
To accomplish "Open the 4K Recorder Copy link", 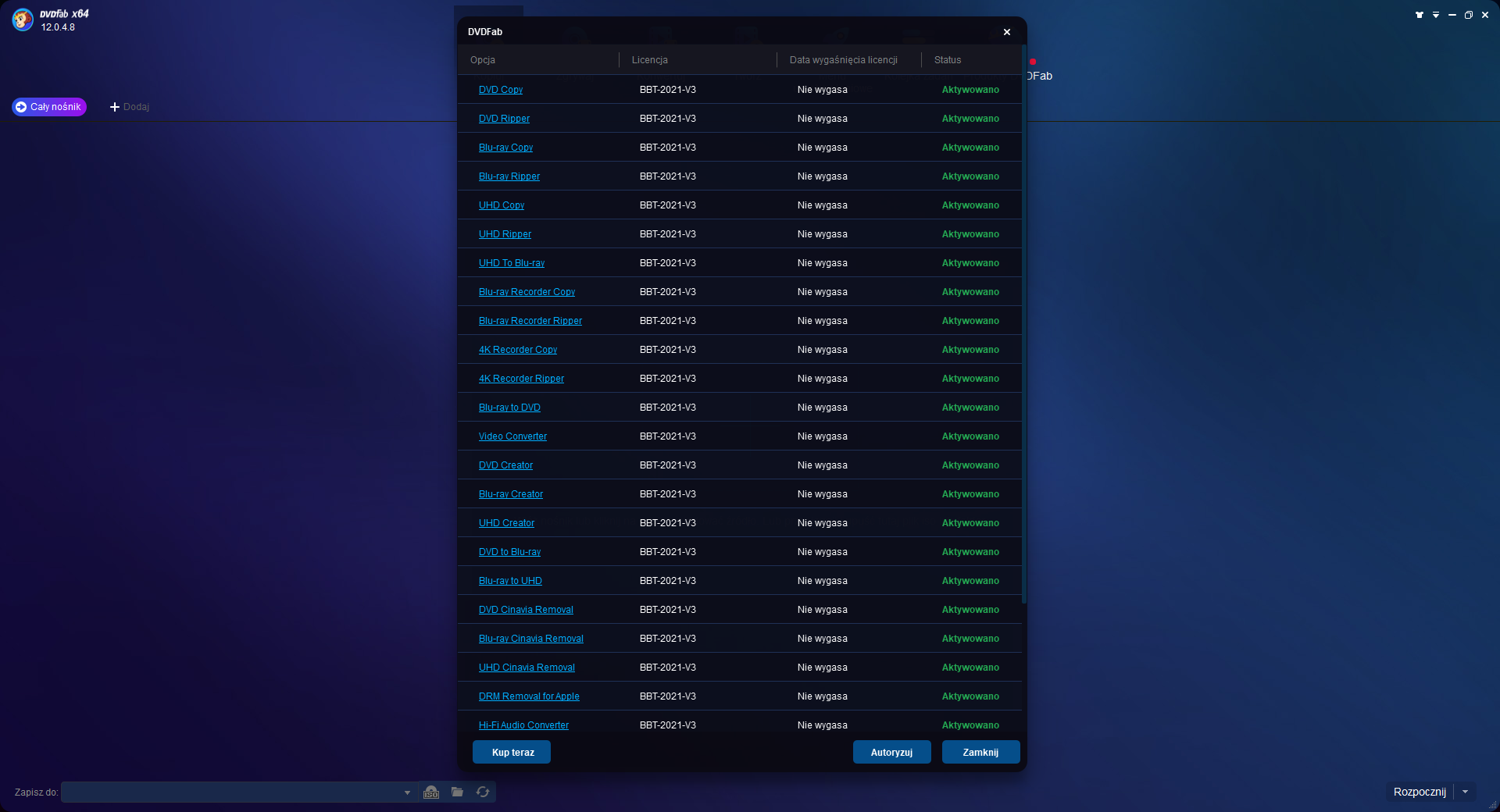I will coord(518,350).
